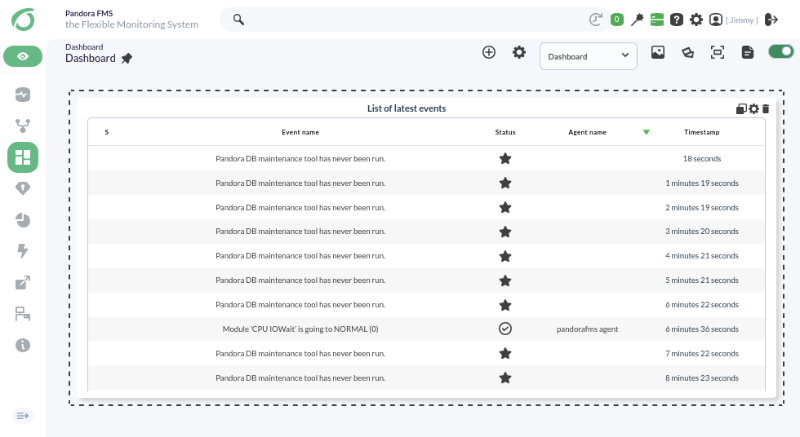Open the Operation eye menu
800x437 pixels.
(23, 56)
